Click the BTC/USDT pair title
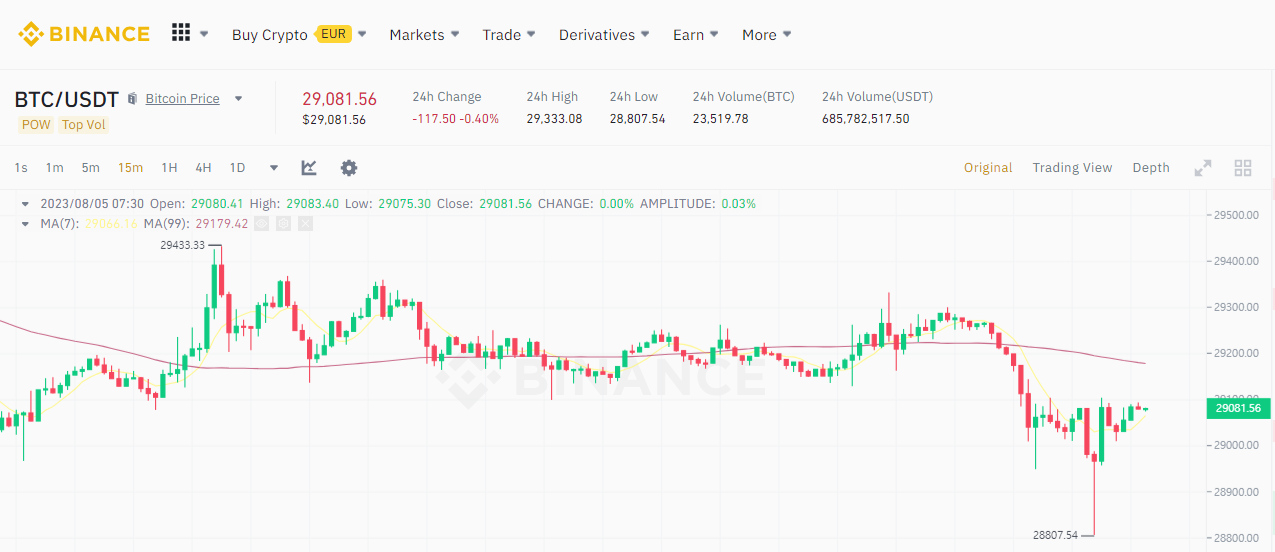The height and width of the screenshot is (552, 1275). (x=67, y=99)
